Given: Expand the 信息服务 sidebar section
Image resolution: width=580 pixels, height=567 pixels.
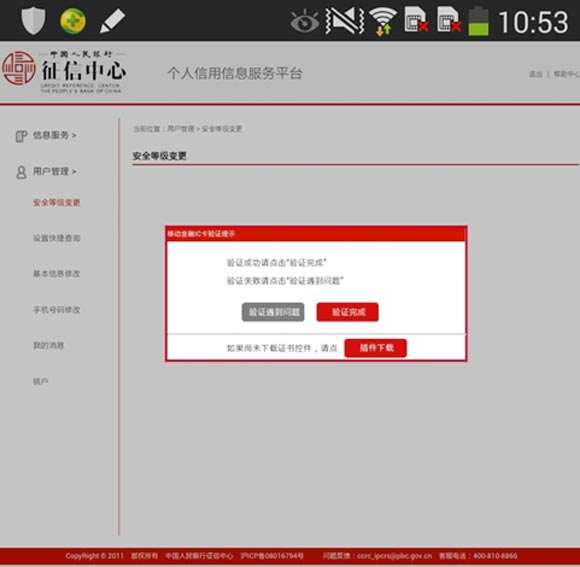Looking at the screenshot, I should pyautogui.click(x=54, y=135).
